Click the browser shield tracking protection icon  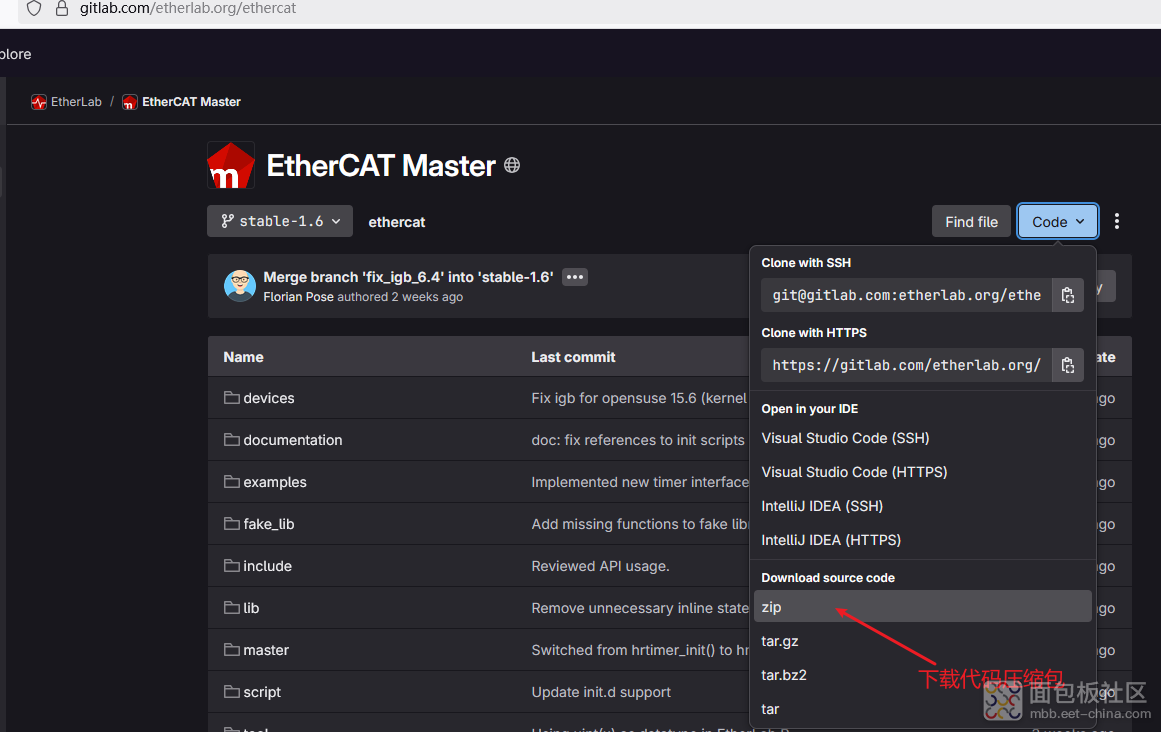[x=34, y=8]
